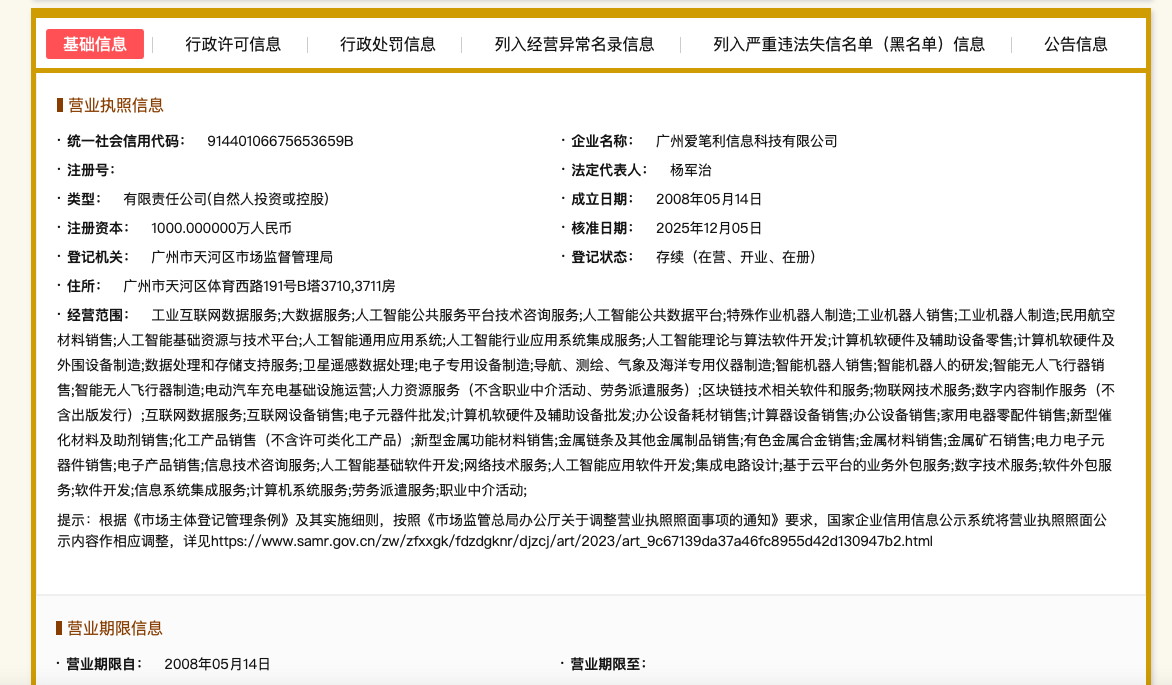Screen dimensions: 1172x685
Task: Click the business term start value 2008年05月14日
Action: tap(218, 664)
